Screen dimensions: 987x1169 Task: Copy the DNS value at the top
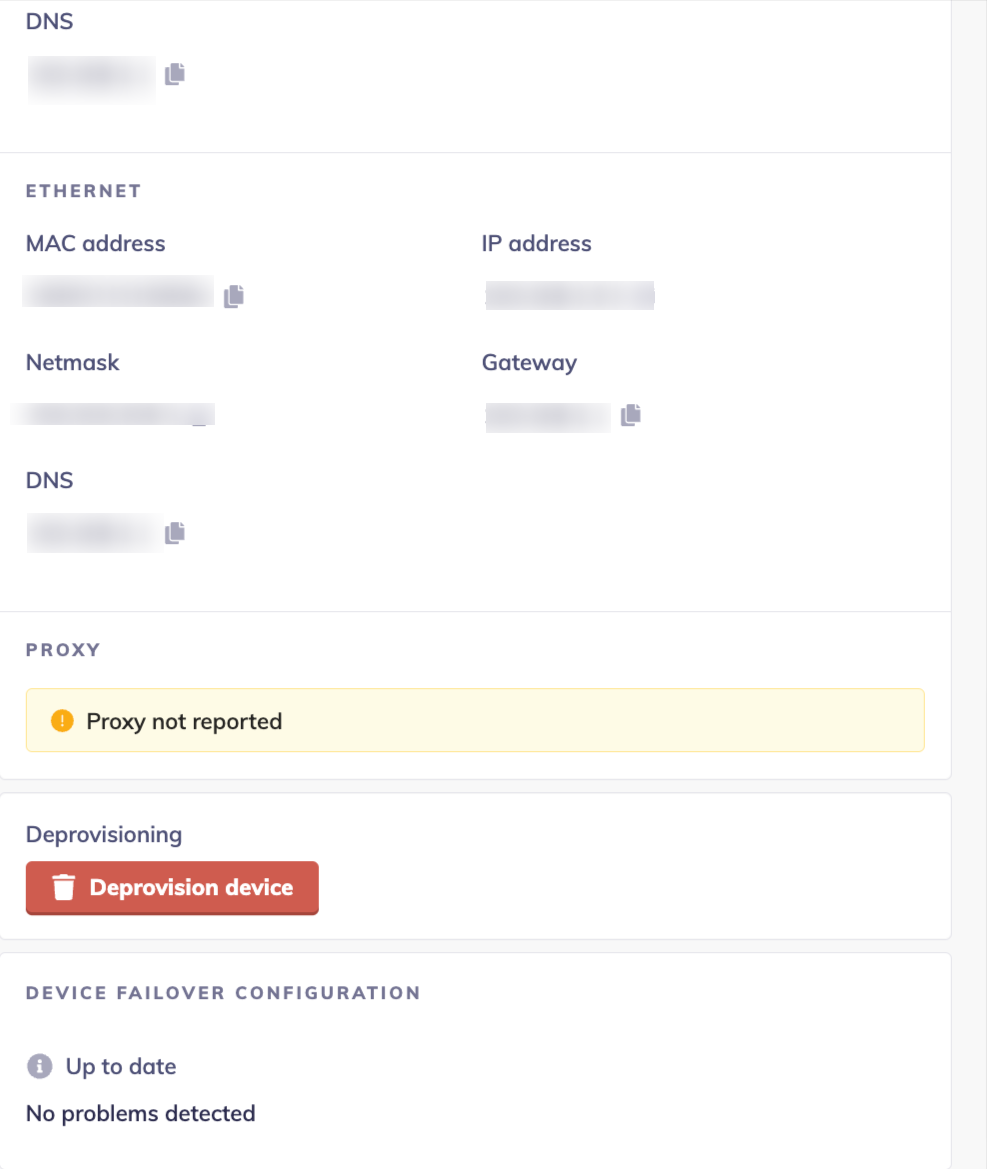pos(175,74)
